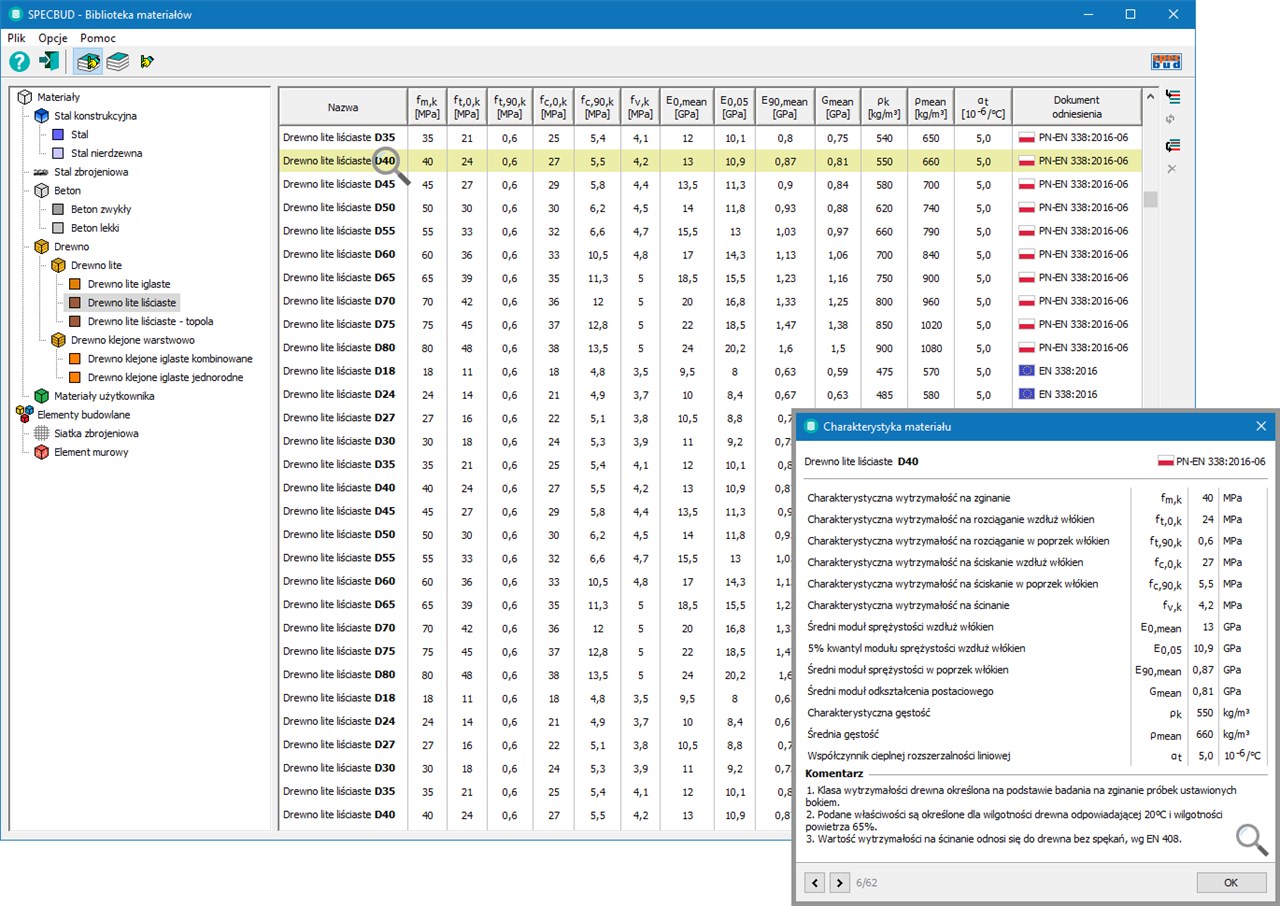Click the Nazwa column header
The height and width of the screenshot is (906, 1280).
click(342, 107)
